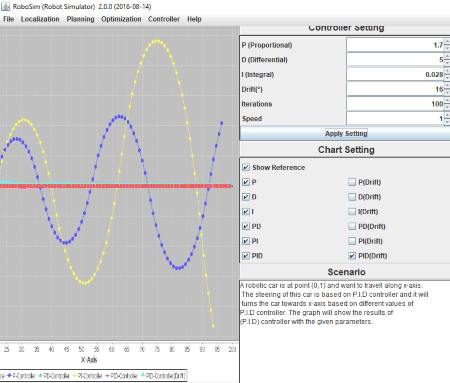Increase Iterations with spinner up arrow
450x383 pixels.
point(447,100)
